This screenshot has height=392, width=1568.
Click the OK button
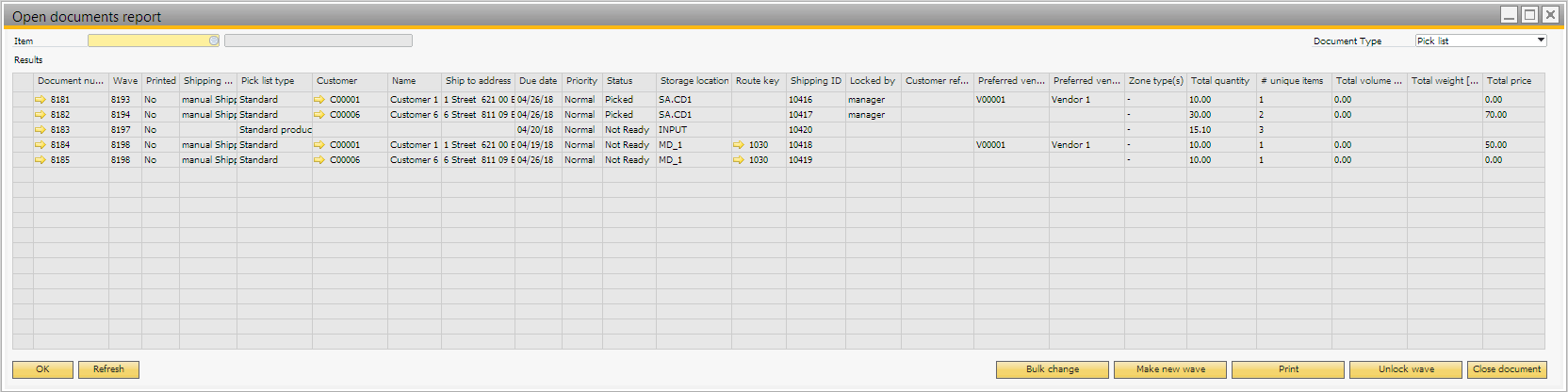pos(42,369)
